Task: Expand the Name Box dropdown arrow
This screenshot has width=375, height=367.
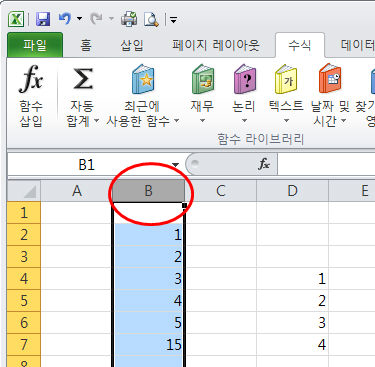Action: 175,165
